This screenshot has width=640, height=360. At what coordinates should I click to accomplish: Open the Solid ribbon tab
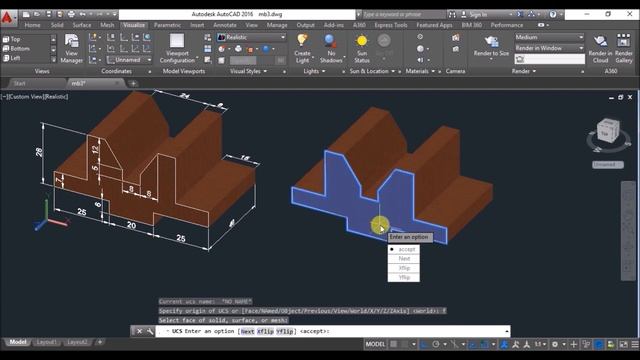point(57,25)
